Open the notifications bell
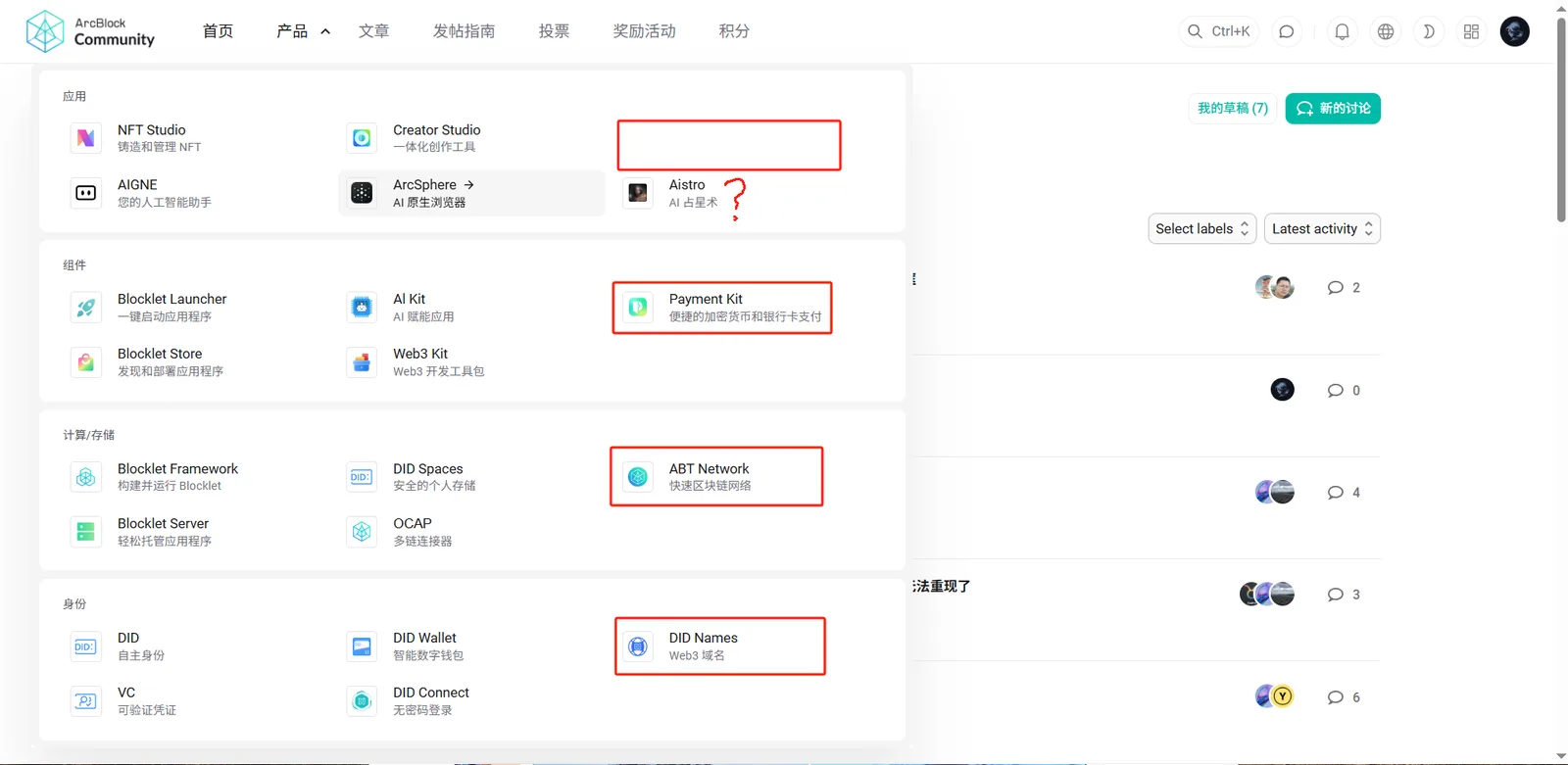 coord(1343,31)
